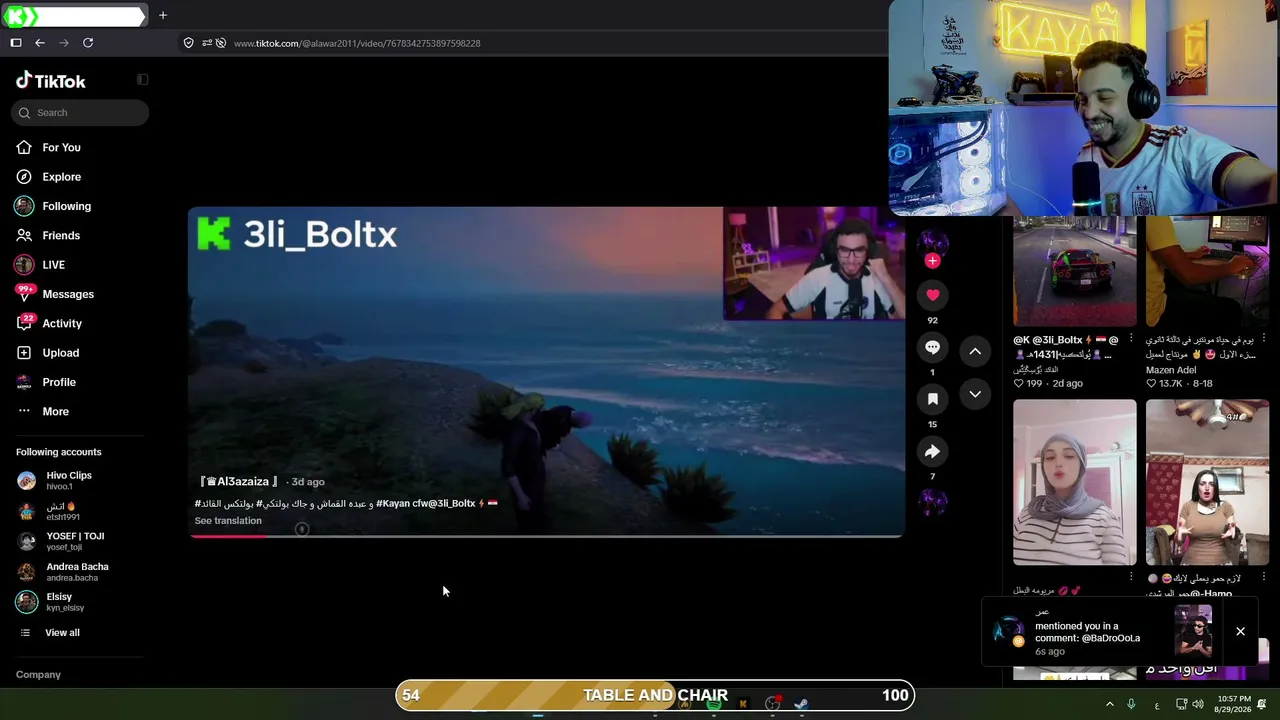Open the TikTok home logo
Screen dimensions: 1280x720
click(51, 81)
